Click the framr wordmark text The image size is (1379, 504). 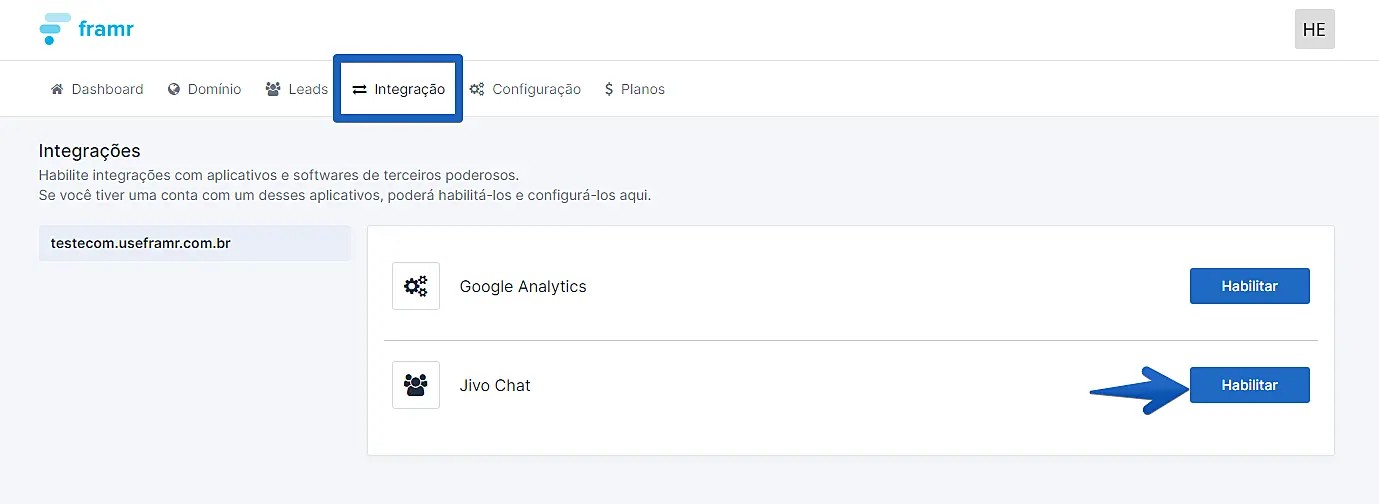[x=106, y=29]
